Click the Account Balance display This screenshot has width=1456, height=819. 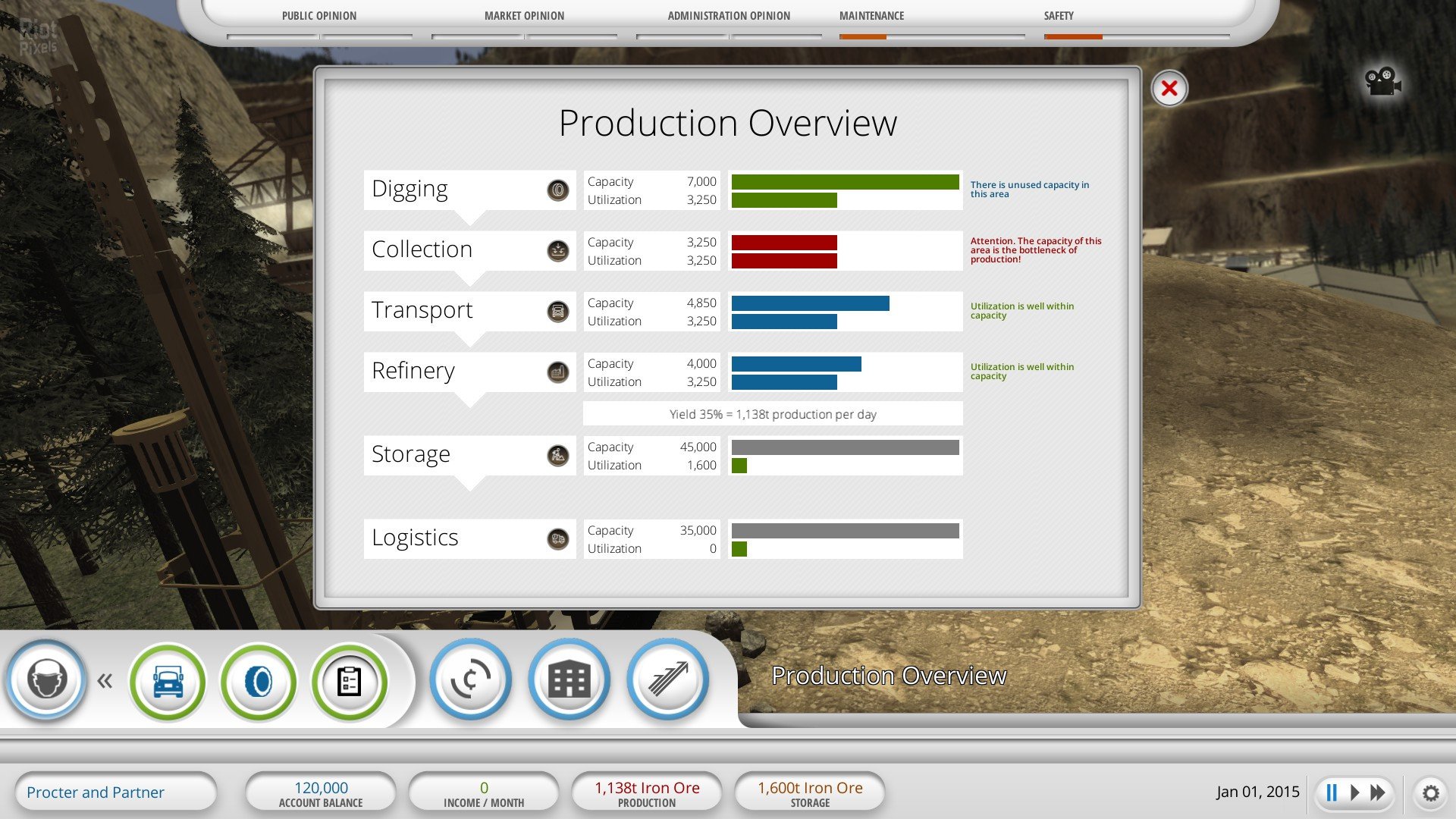320,792
